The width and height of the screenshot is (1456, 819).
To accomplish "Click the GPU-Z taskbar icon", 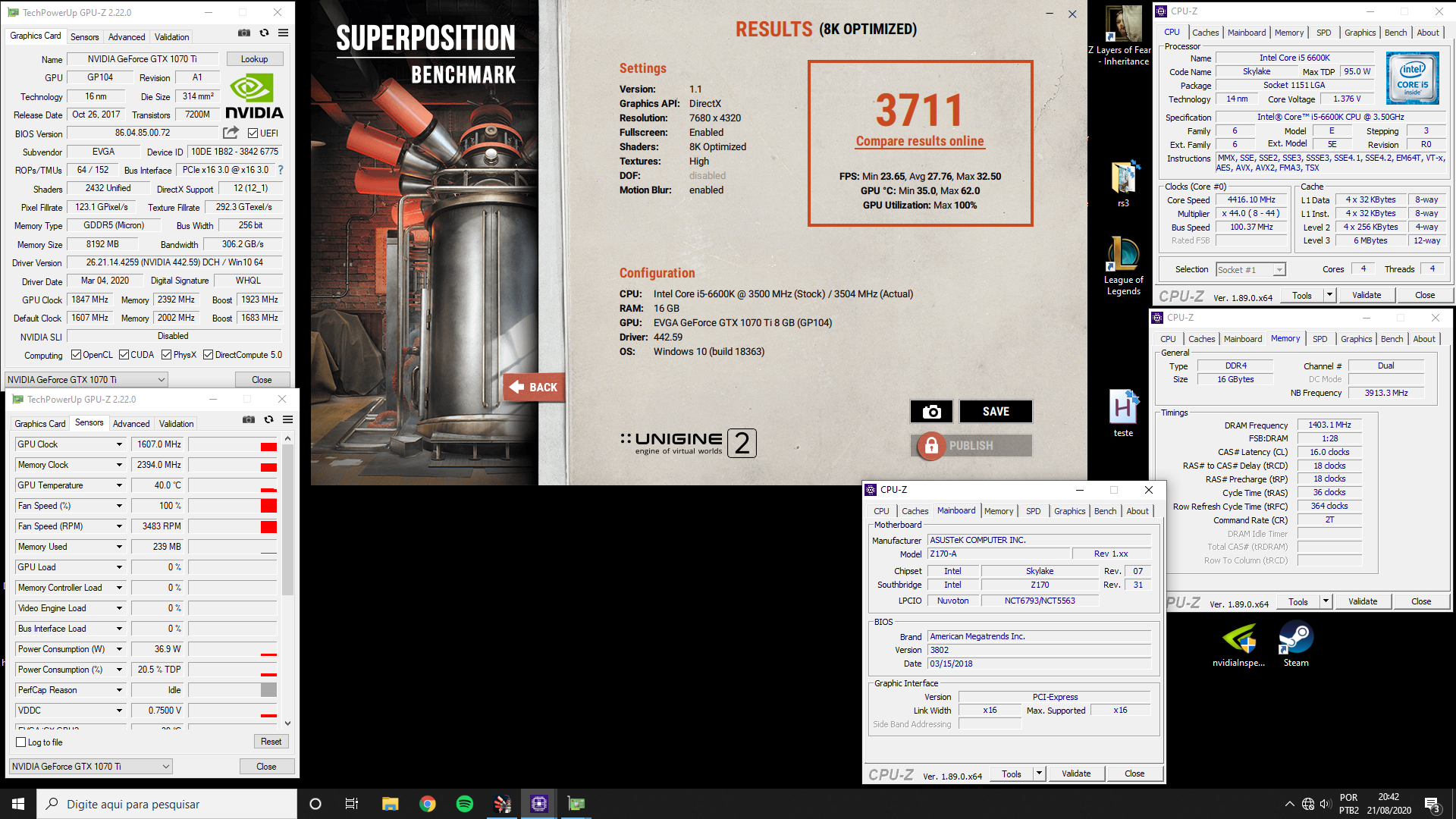I will tap(576, 804).
